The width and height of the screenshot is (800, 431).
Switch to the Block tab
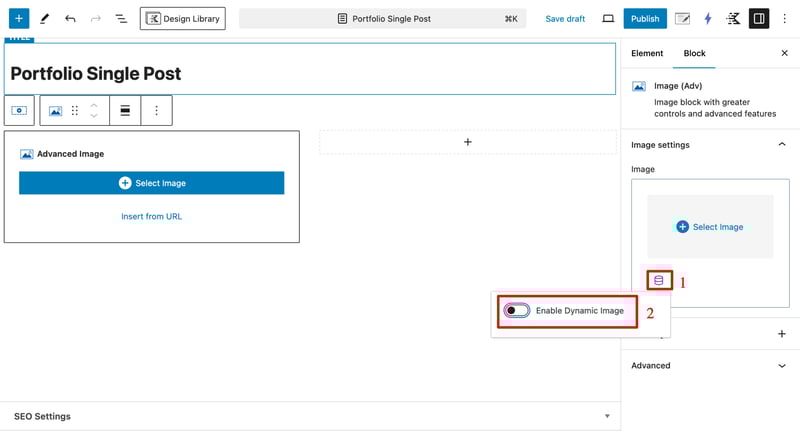tap(694, 53)
